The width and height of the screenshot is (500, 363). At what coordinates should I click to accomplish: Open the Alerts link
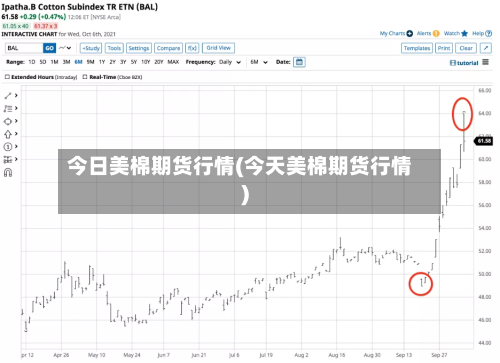424,33
